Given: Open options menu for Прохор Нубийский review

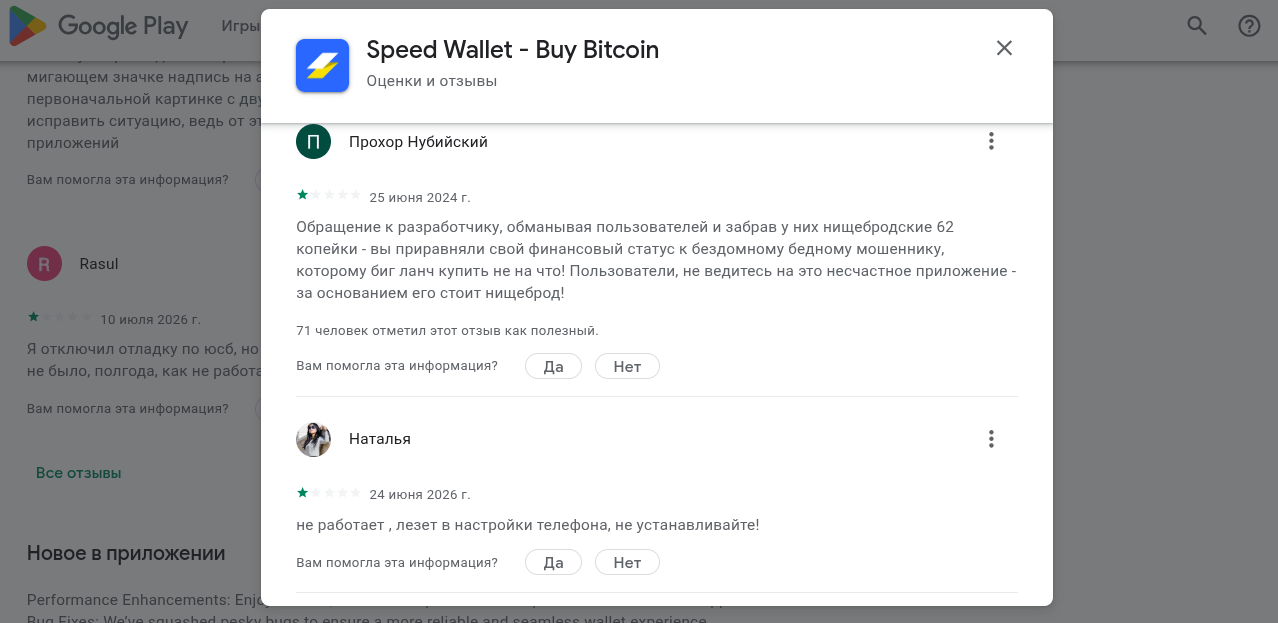Looking at the screenshot, I should 991,141.
